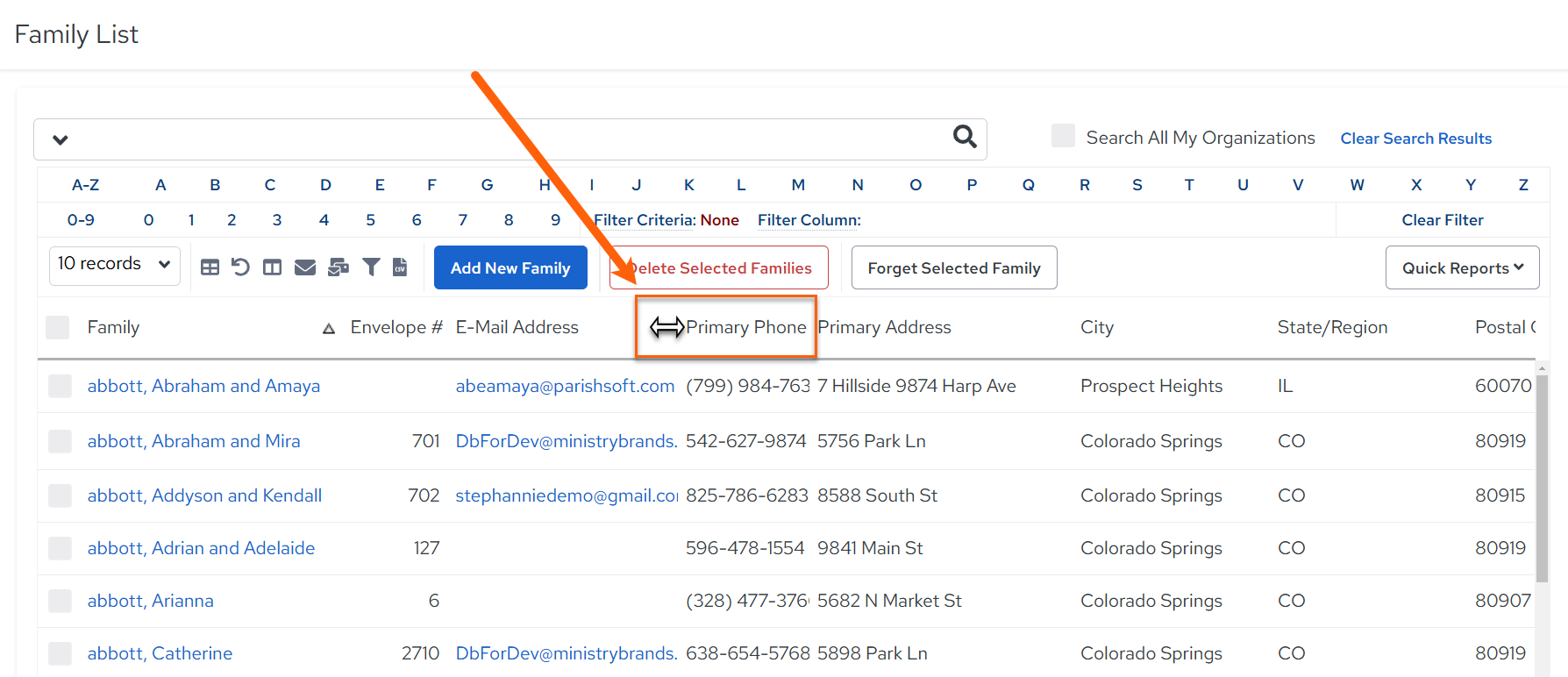Sort by the State/Region column header
The width and height of the screenshot is (1568, 677).
pos(1332,327)
